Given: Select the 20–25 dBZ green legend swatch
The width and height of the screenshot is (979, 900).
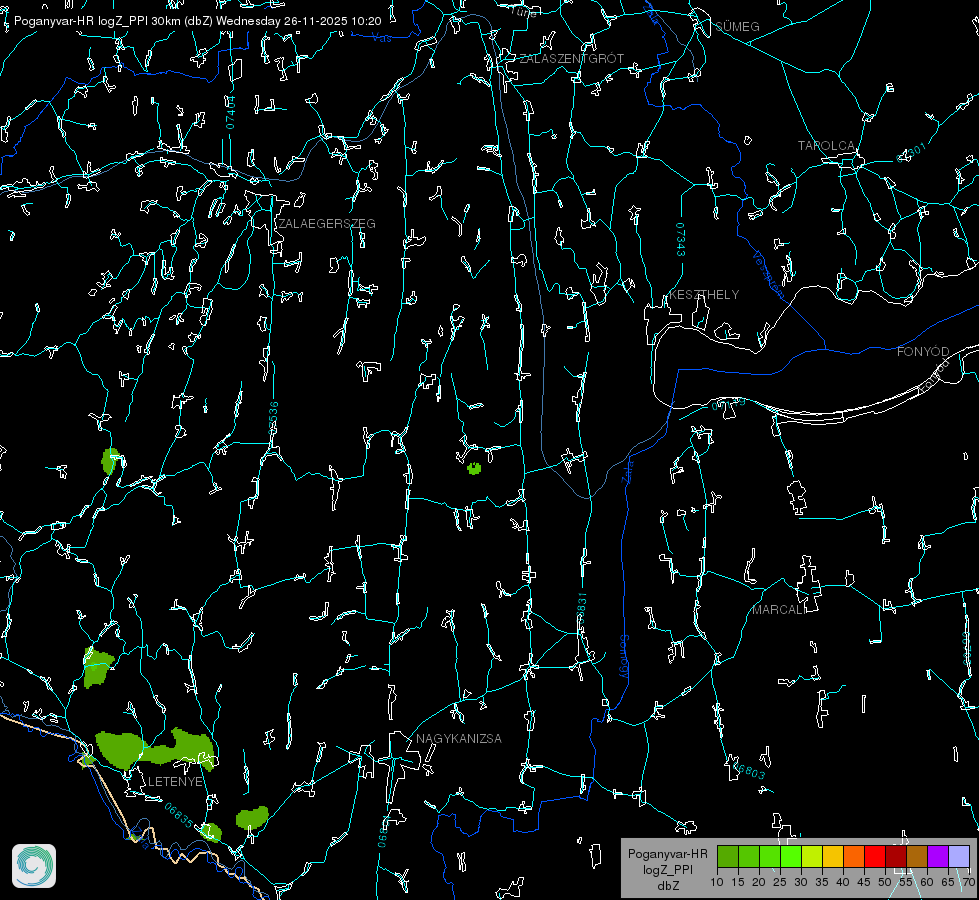Looking at the screenshot, I should pyautogui.click(x=770, y=856).
